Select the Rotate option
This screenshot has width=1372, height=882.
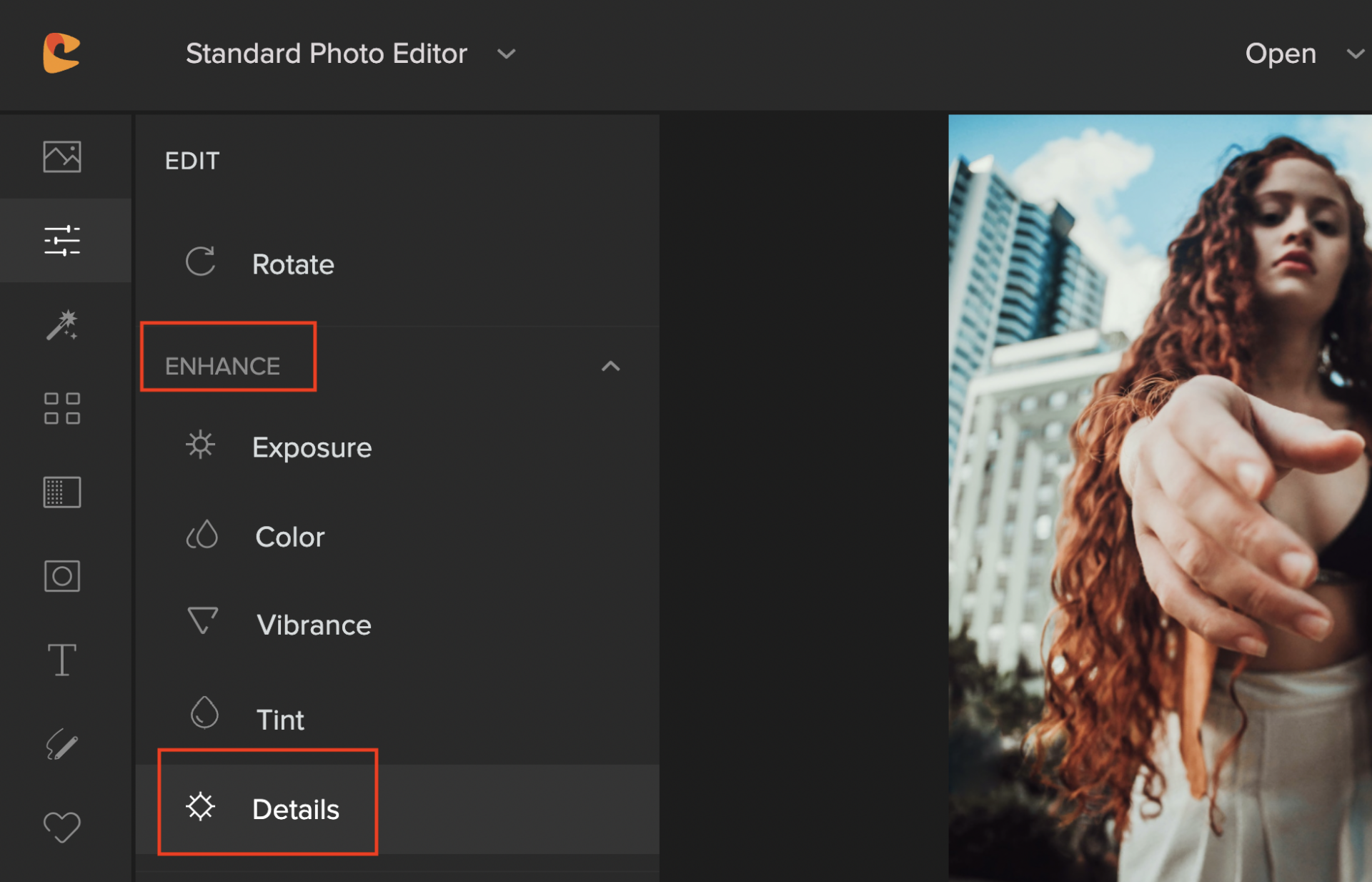coord(292,264)
